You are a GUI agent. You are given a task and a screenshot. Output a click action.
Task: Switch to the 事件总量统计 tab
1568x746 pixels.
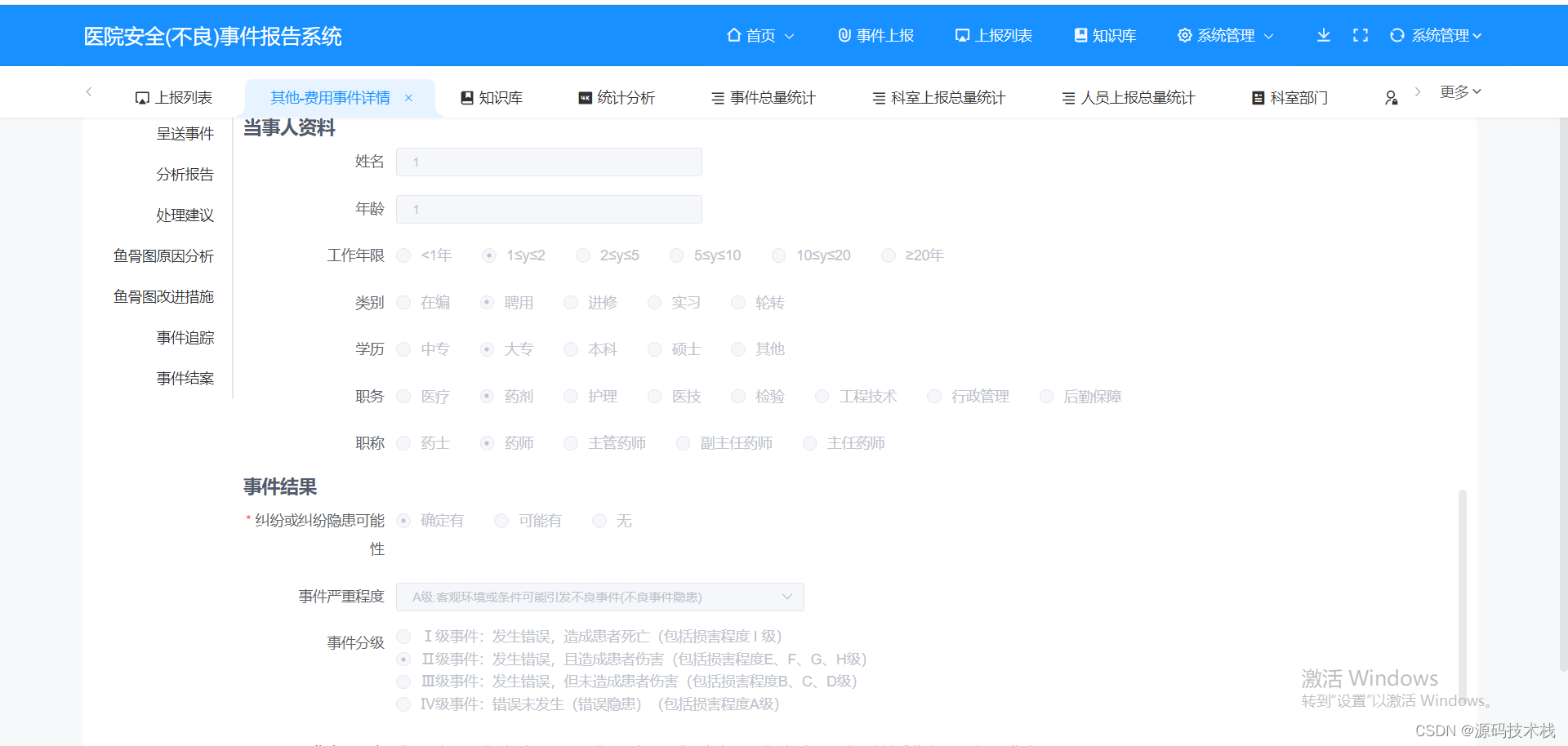[x=764, y=98]
